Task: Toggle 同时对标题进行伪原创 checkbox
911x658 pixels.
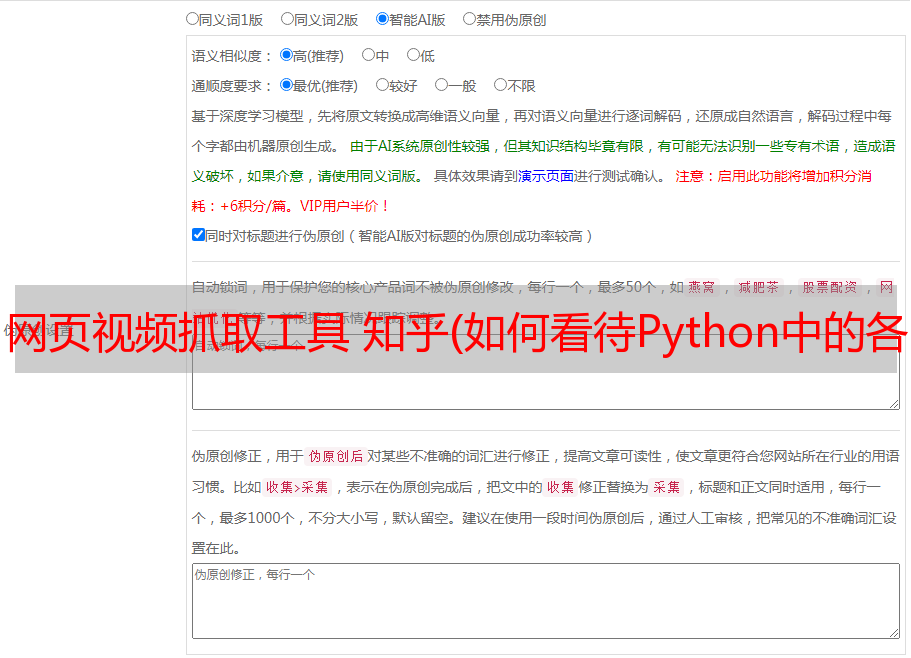Action: [x=198, y=235]
